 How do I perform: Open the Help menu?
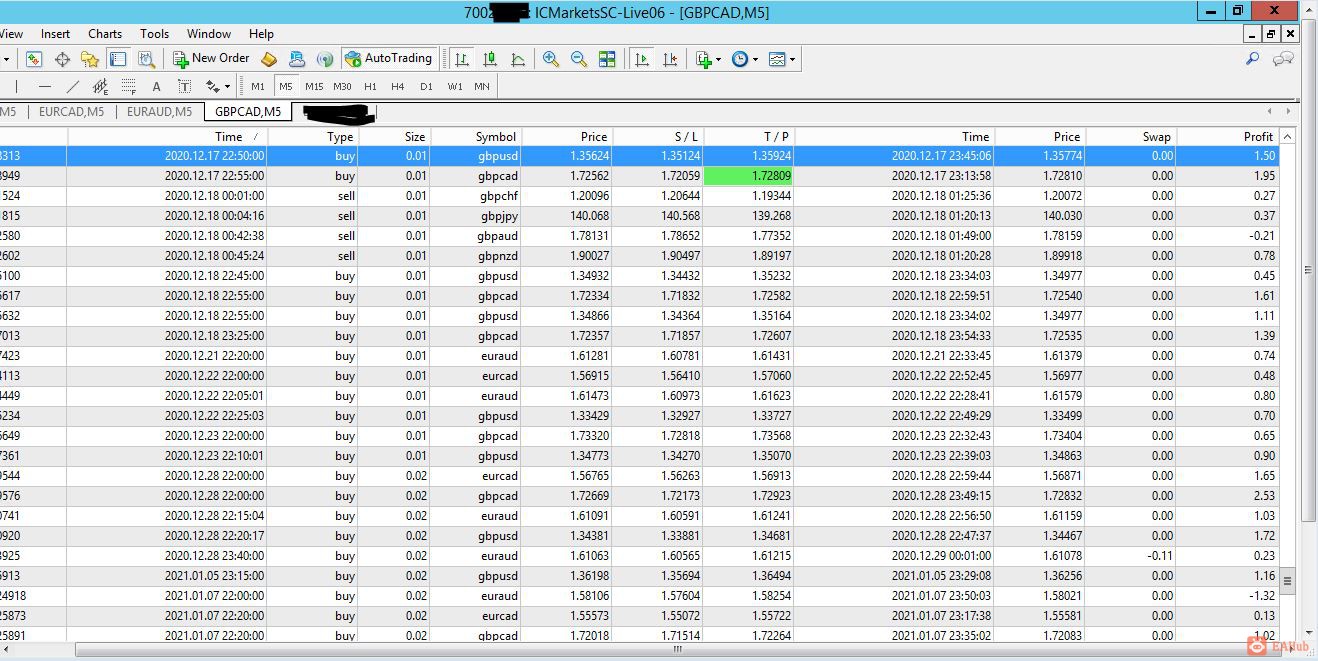tap(261, 33)
